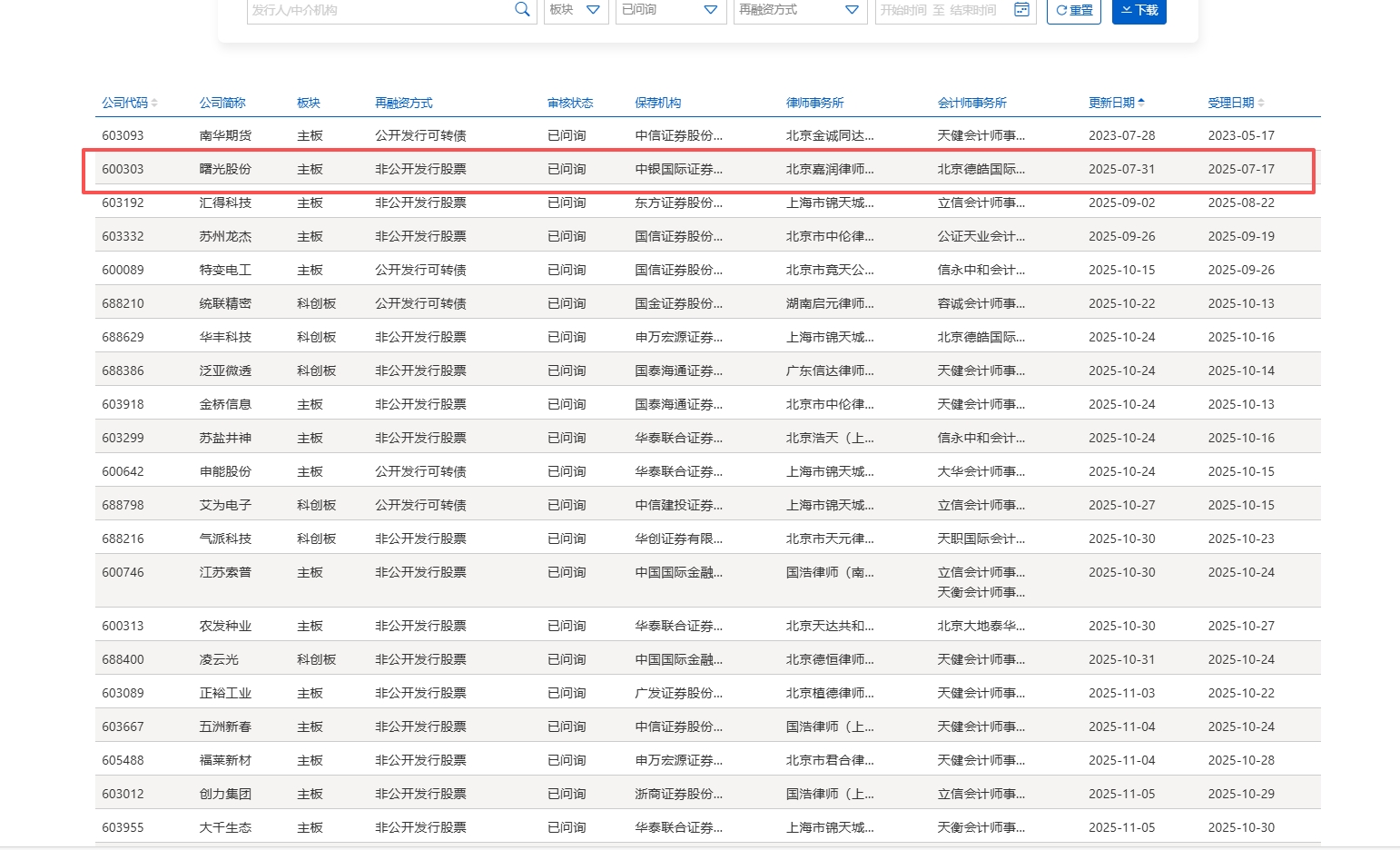Click 浙商证券股份... sponsor cell
1400x850 pixels.
point(679,794)
